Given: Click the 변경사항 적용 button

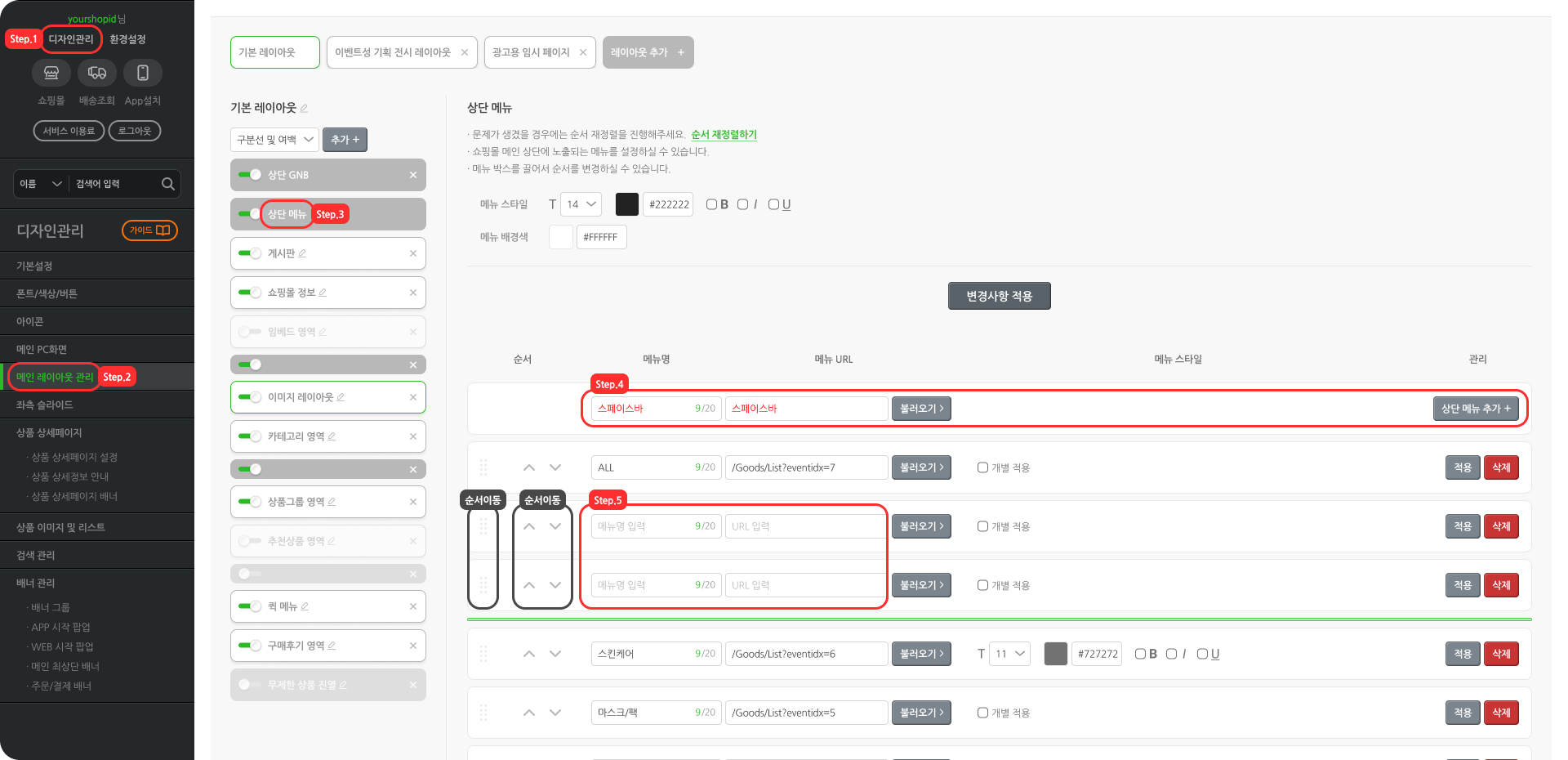Looking at the screenshot, I should (999, 296).
